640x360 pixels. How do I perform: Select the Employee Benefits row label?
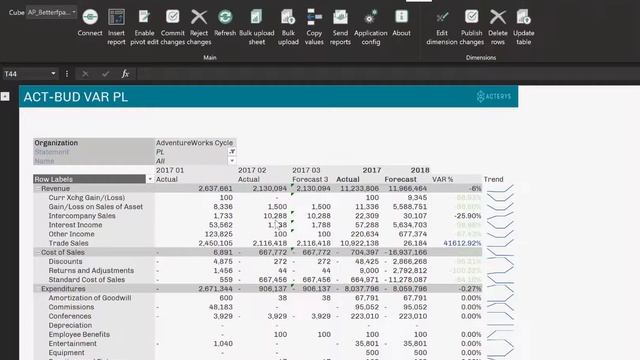(79, 334)
